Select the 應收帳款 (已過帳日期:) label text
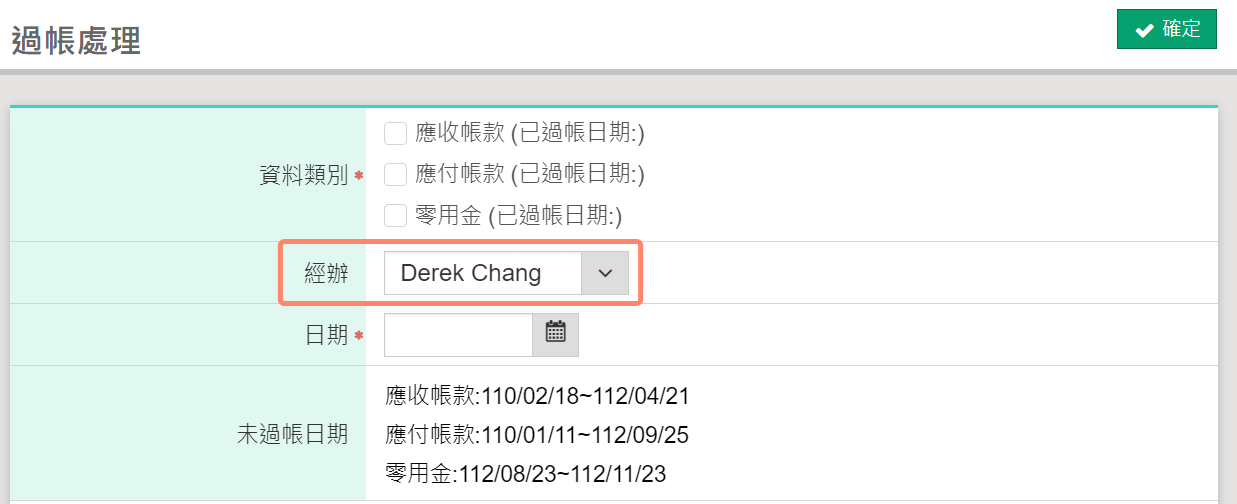 pos(530,133)
